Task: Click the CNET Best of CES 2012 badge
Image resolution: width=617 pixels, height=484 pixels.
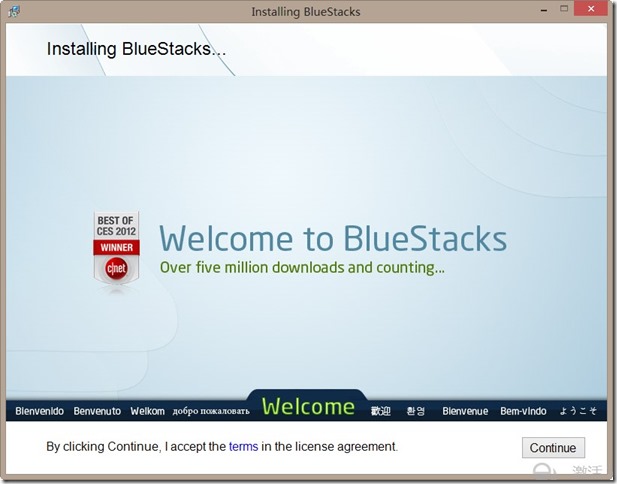Action: 116,249
